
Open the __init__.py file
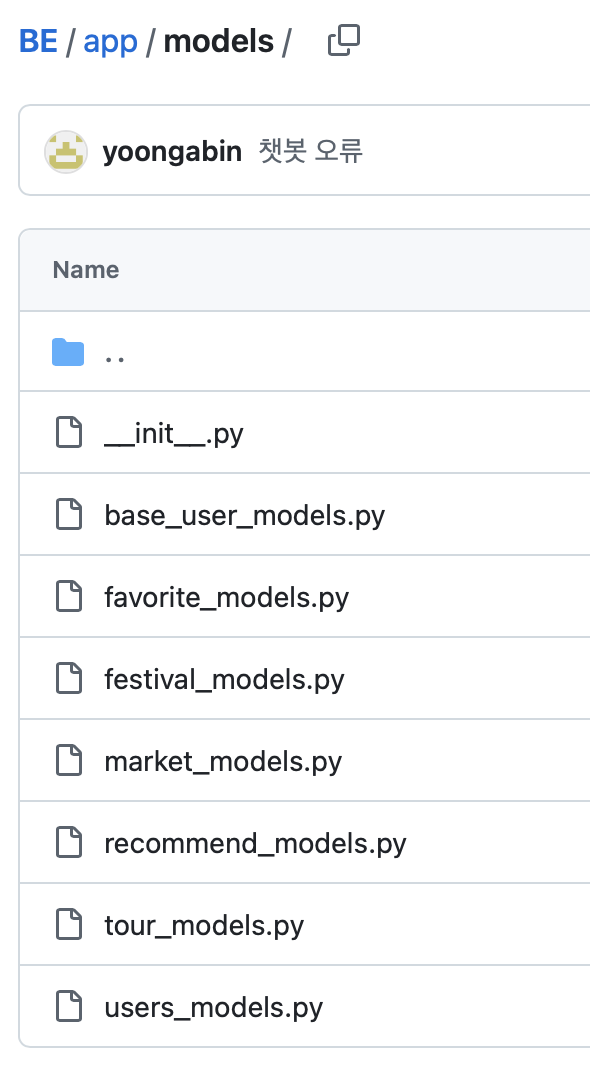[174, 433]
